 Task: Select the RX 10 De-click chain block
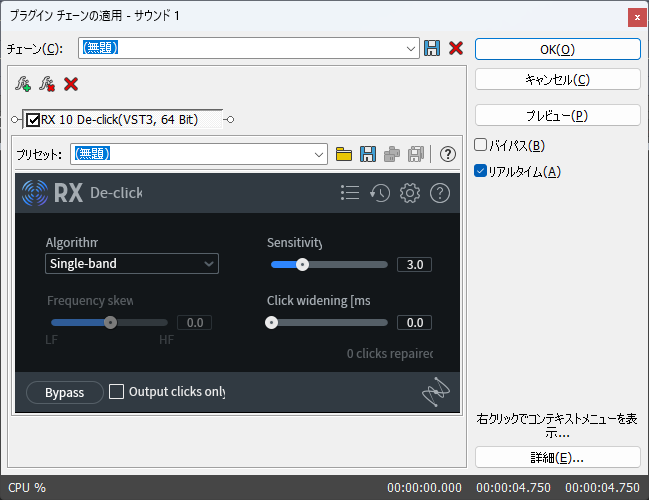pyautogui.click(x=123, y=120)
